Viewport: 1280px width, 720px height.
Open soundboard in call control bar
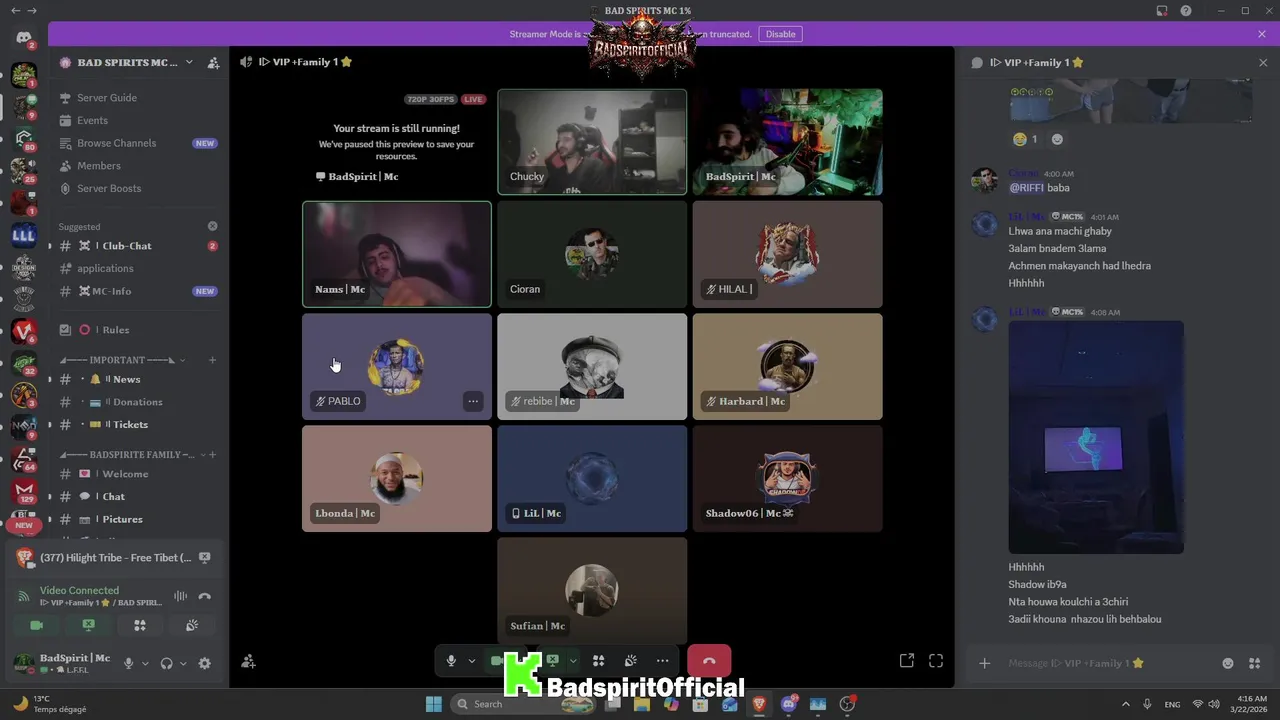pos(631,661)
